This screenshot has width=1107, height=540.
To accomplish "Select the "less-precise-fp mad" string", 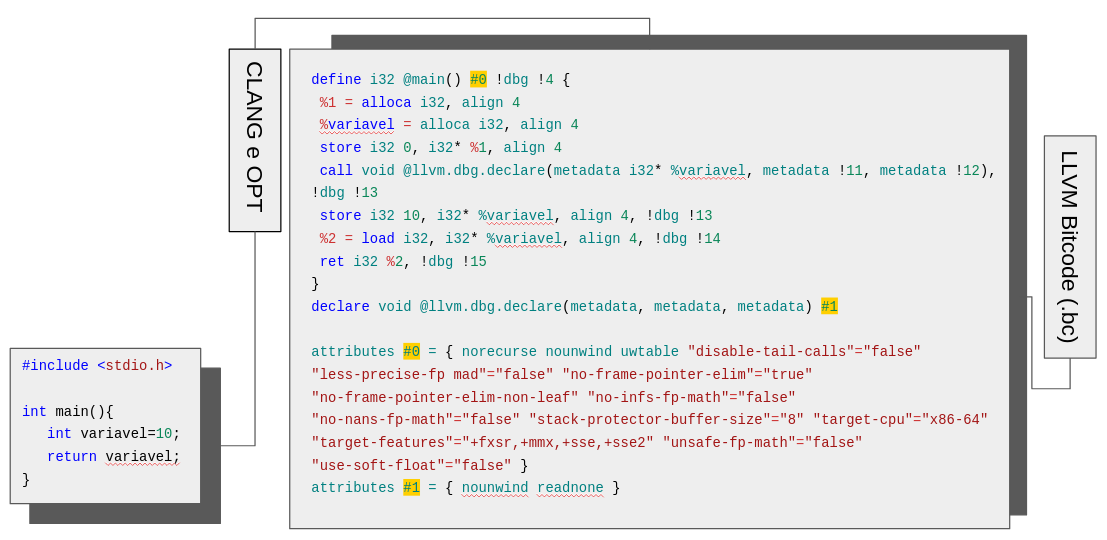I will pos(399,374).
